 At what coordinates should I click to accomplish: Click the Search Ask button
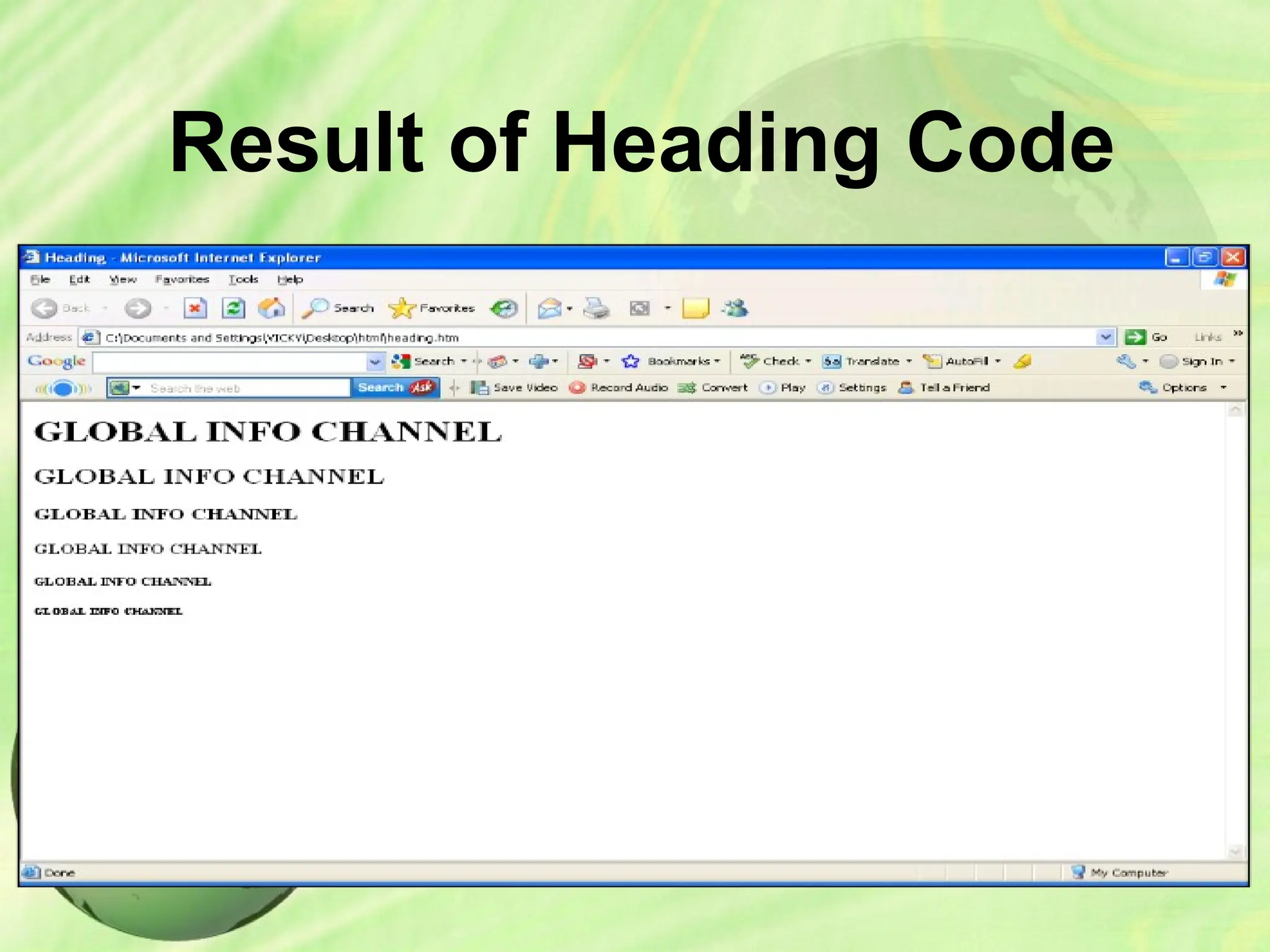pyautogui.click(x=396, y=387)
